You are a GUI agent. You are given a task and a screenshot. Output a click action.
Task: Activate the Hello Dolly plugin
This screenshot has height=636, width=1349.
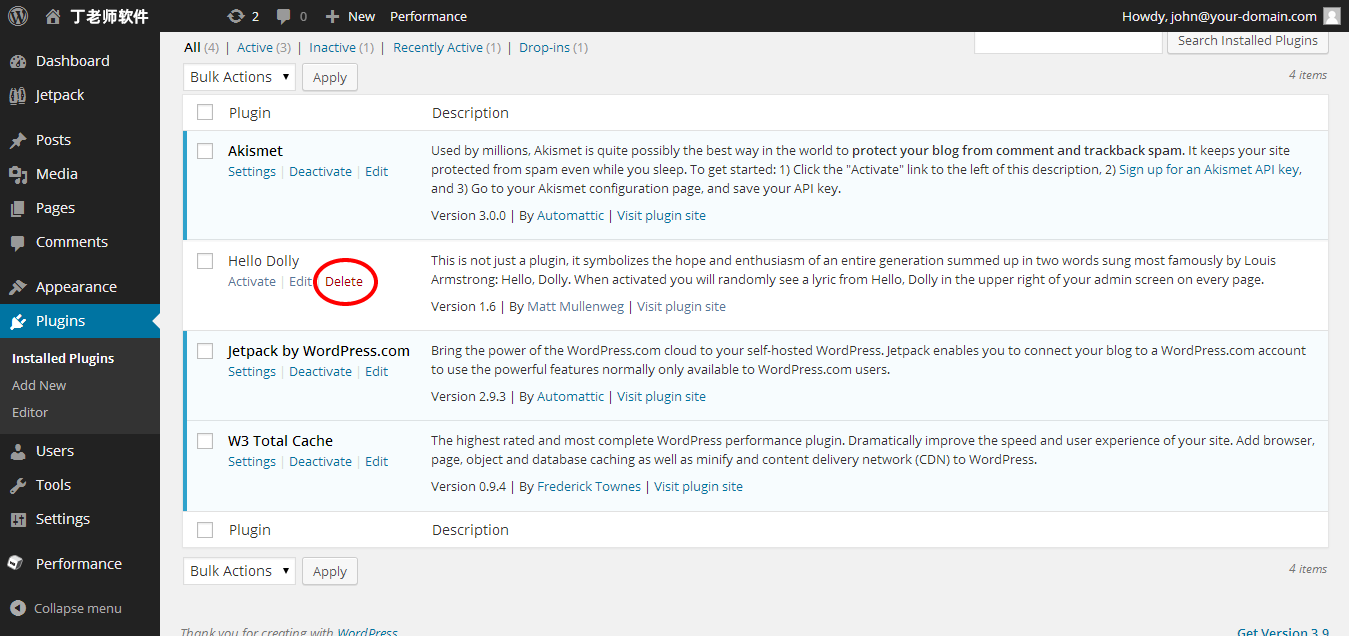[x=252, y=281]
